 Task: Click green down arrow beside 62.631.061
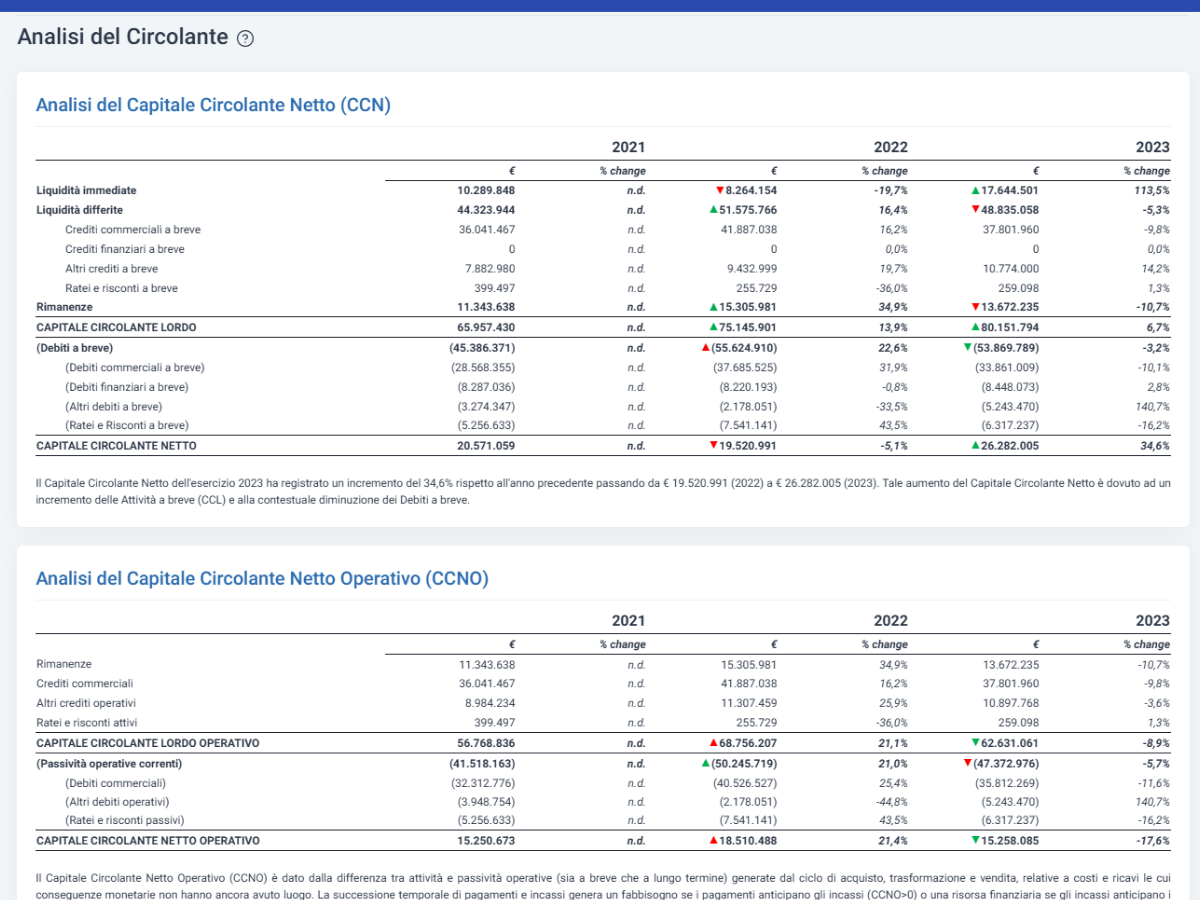(975, 743)
